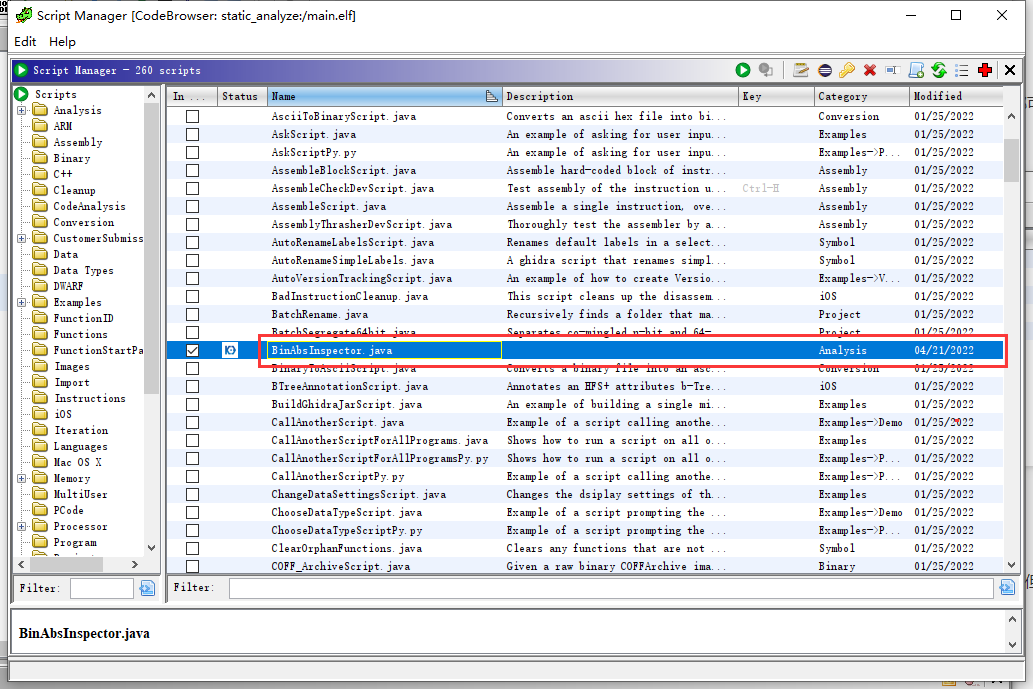The height and width of the screenshot is (689, 1033).
Task: Click the category tree scroll down arrow
Action: tap(152, 548)
